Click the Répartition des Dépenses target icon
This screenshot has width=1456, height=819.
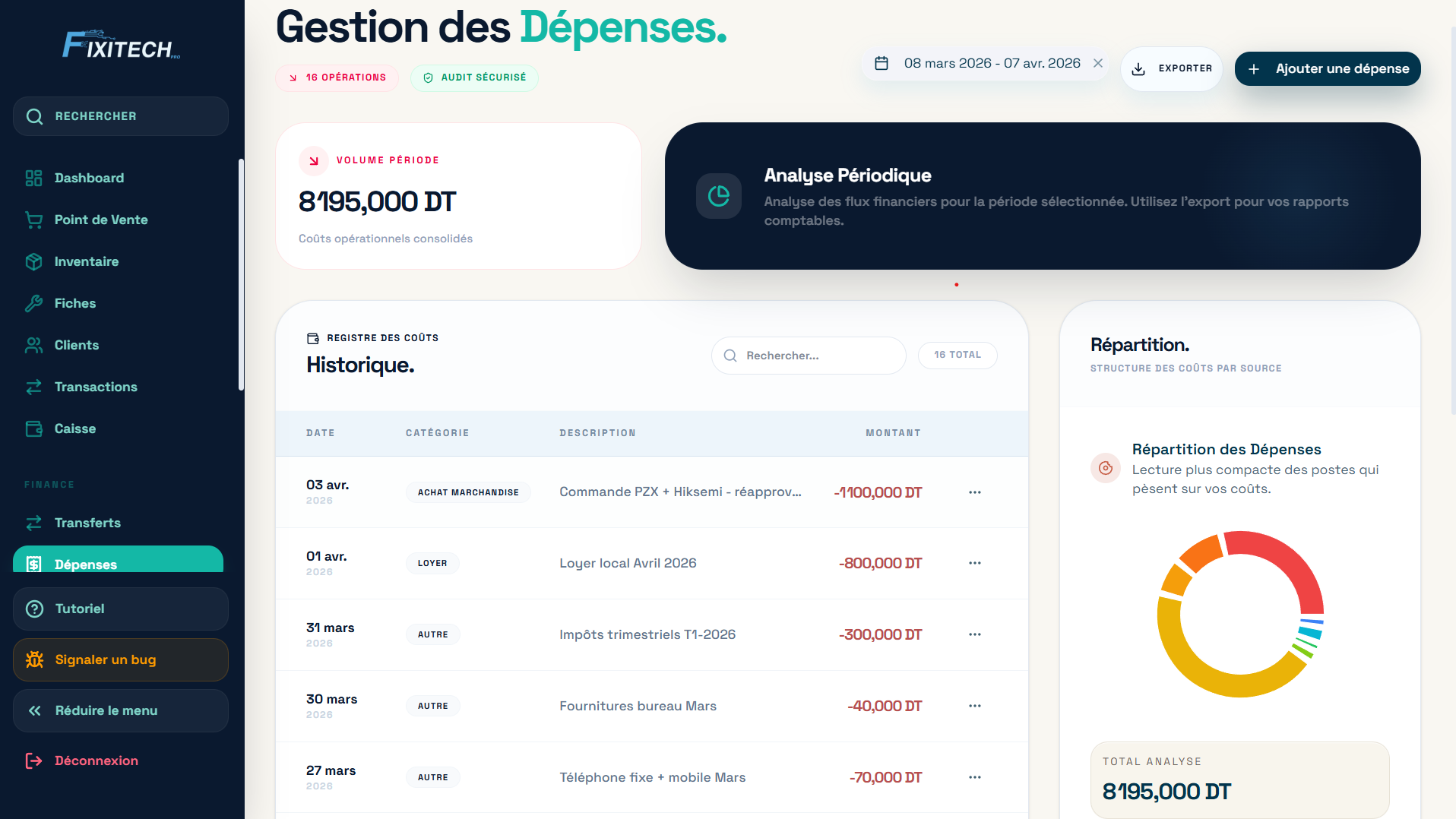(x=1106, y=468)
